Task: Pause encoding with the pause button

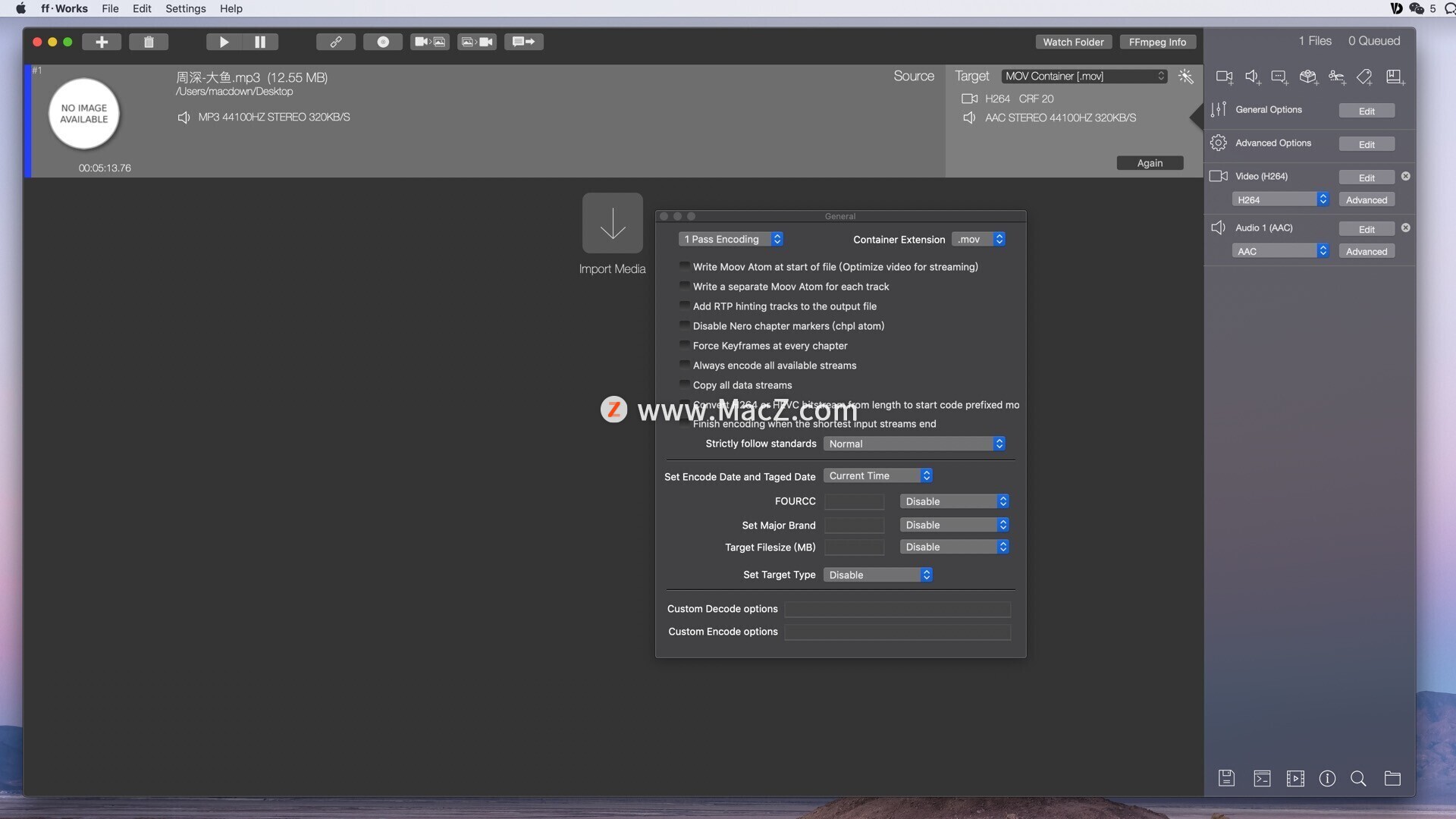Action: click(260, 42)
